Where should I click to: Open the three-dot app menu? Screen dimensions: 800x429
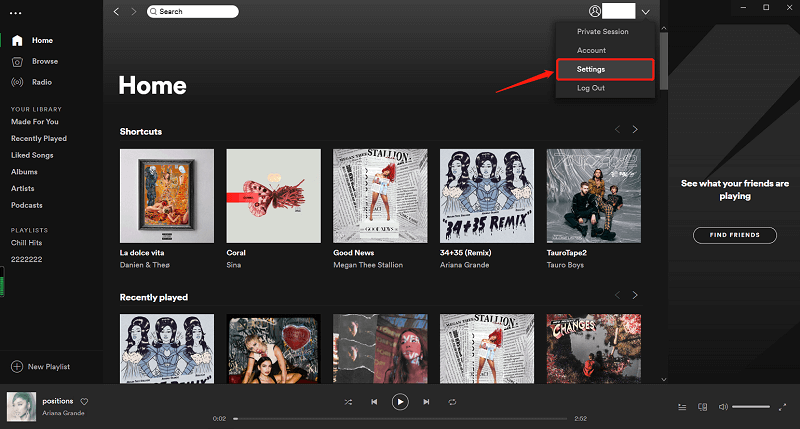(x=16, y=13)
